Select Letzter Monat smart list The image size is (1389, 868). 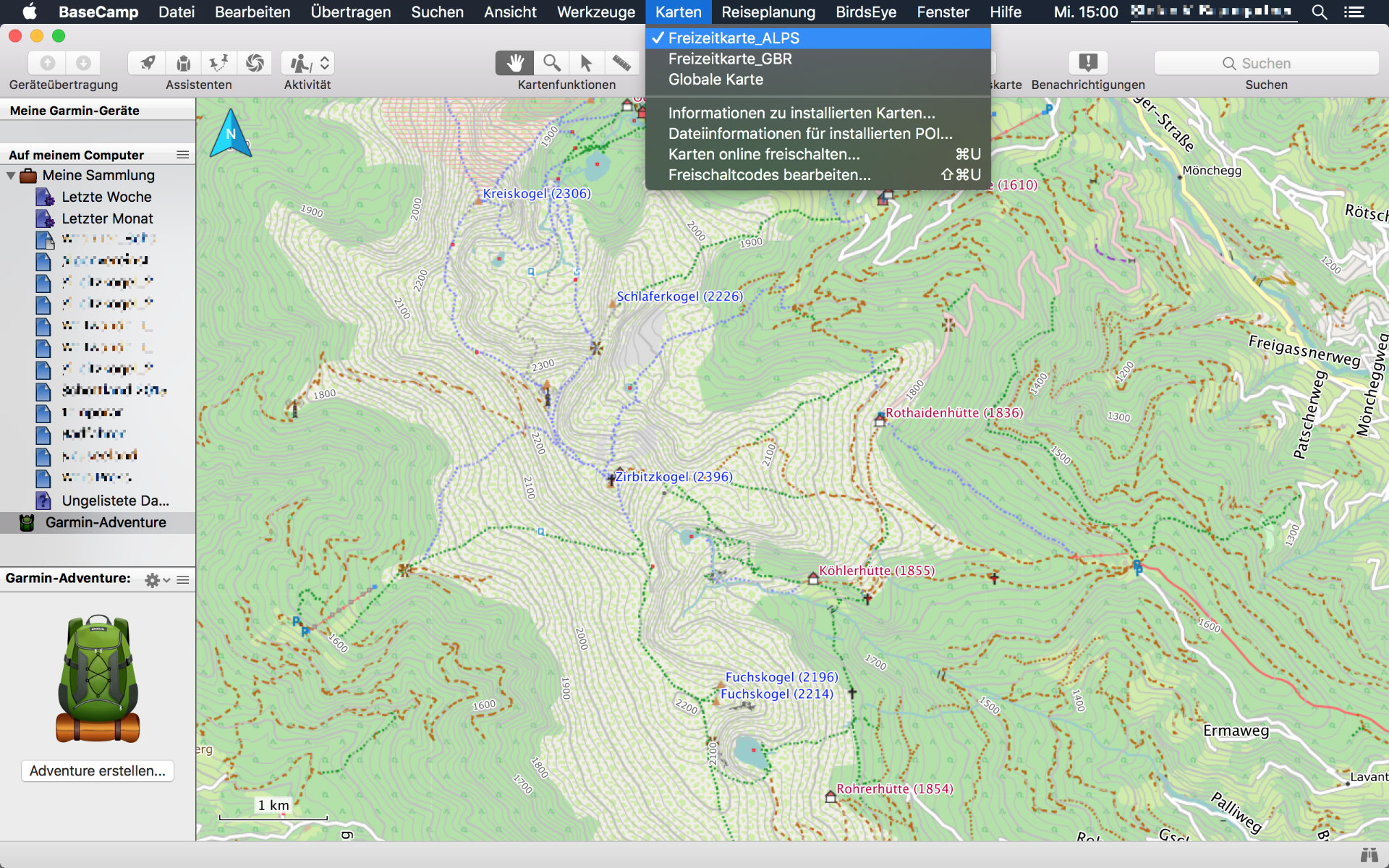tap(107, 218)
